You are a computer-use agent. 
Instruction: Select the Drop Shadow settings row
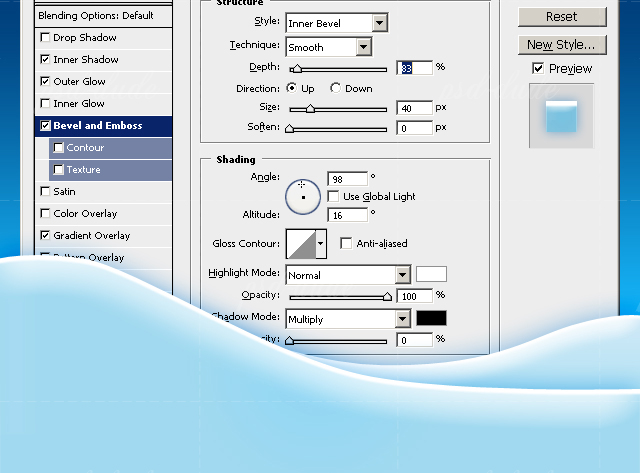[103, 38]
